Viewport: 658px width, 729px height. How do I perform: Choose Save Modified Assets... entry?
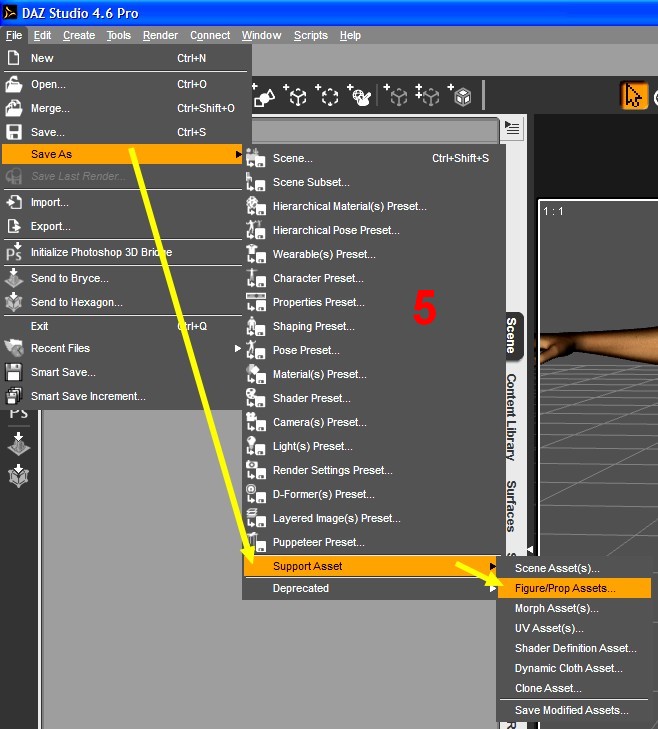pyautogui.click(x=574, y=710)
